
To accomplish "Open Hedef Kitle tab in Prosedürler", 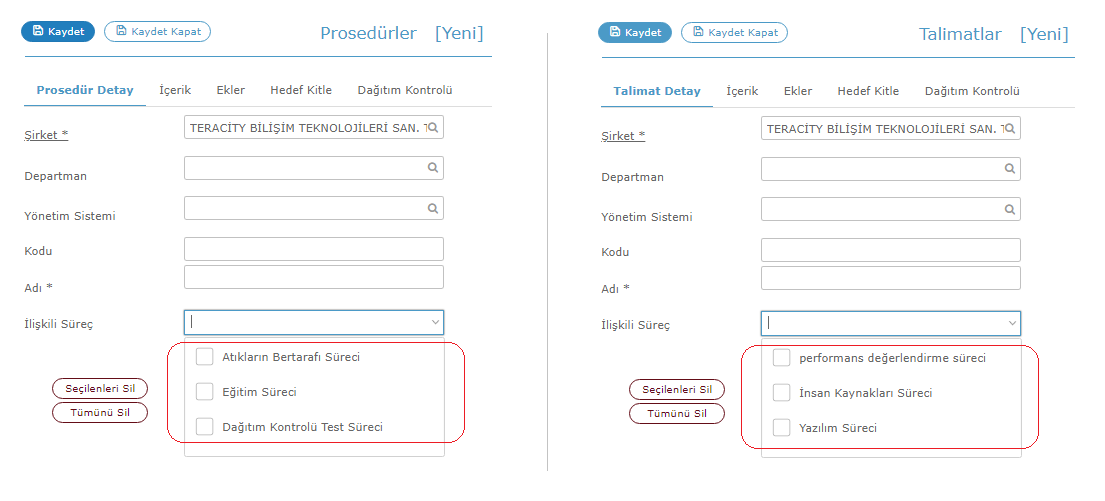I will coord(301,90).
